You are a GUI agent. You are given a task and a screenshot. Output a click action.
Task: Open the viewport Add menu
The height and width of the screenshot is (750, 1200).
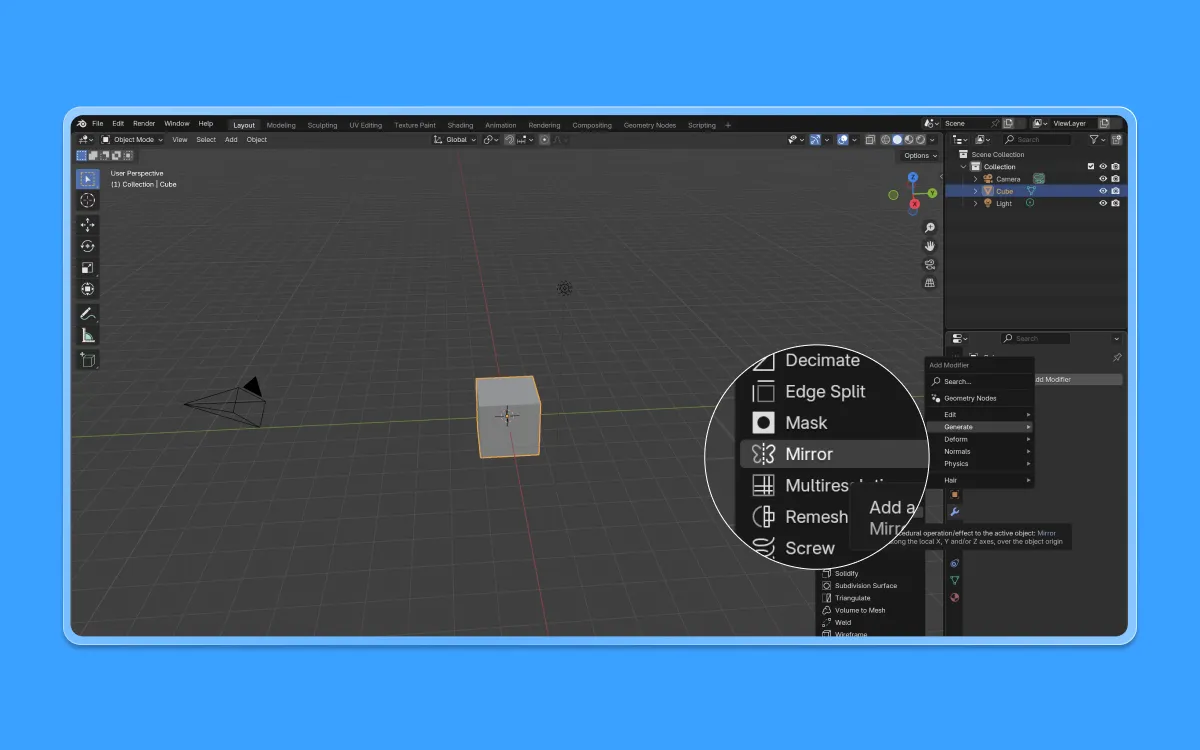coord(231,140)
